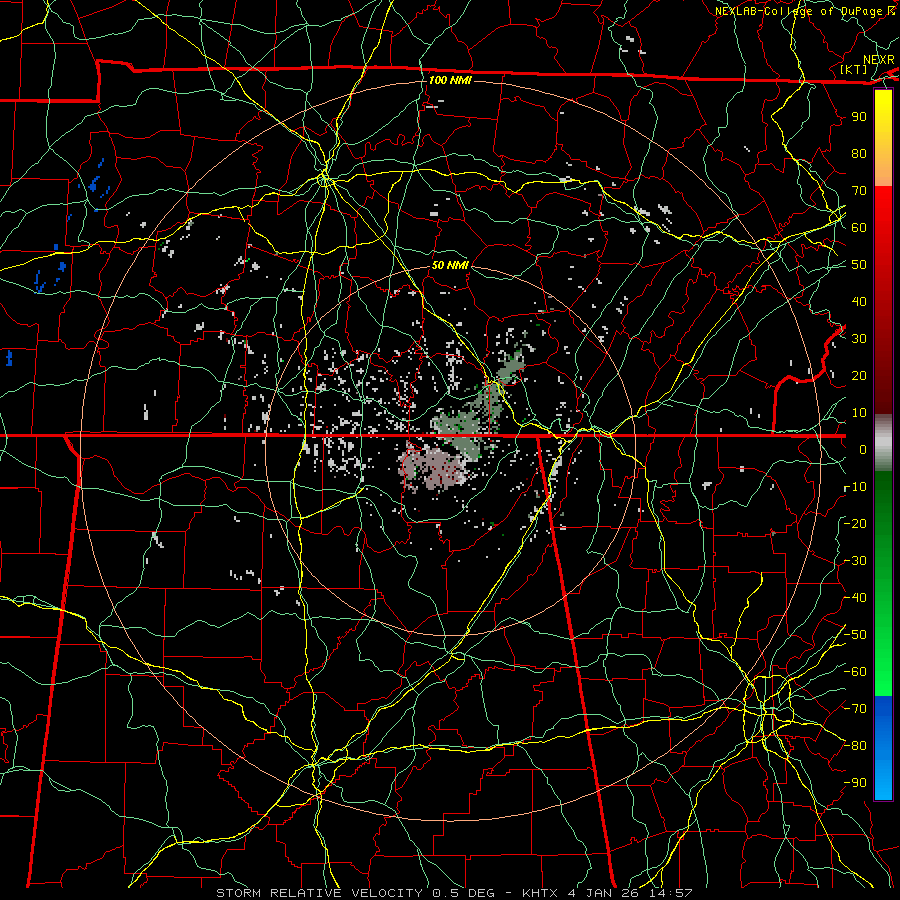Image resolution: width=900 pixels, height=900 pixels.
Task: Click the -50 value on velocity scale
Action: [855, 634]
